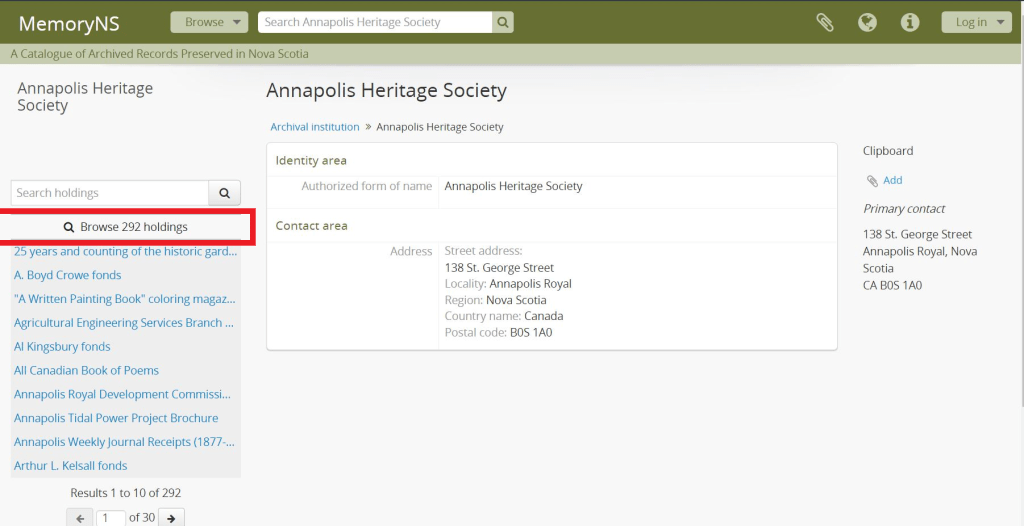The height and width of the screenshot is (526, 1024).
Task: Click the page number input box
Action: pos(112,518)
